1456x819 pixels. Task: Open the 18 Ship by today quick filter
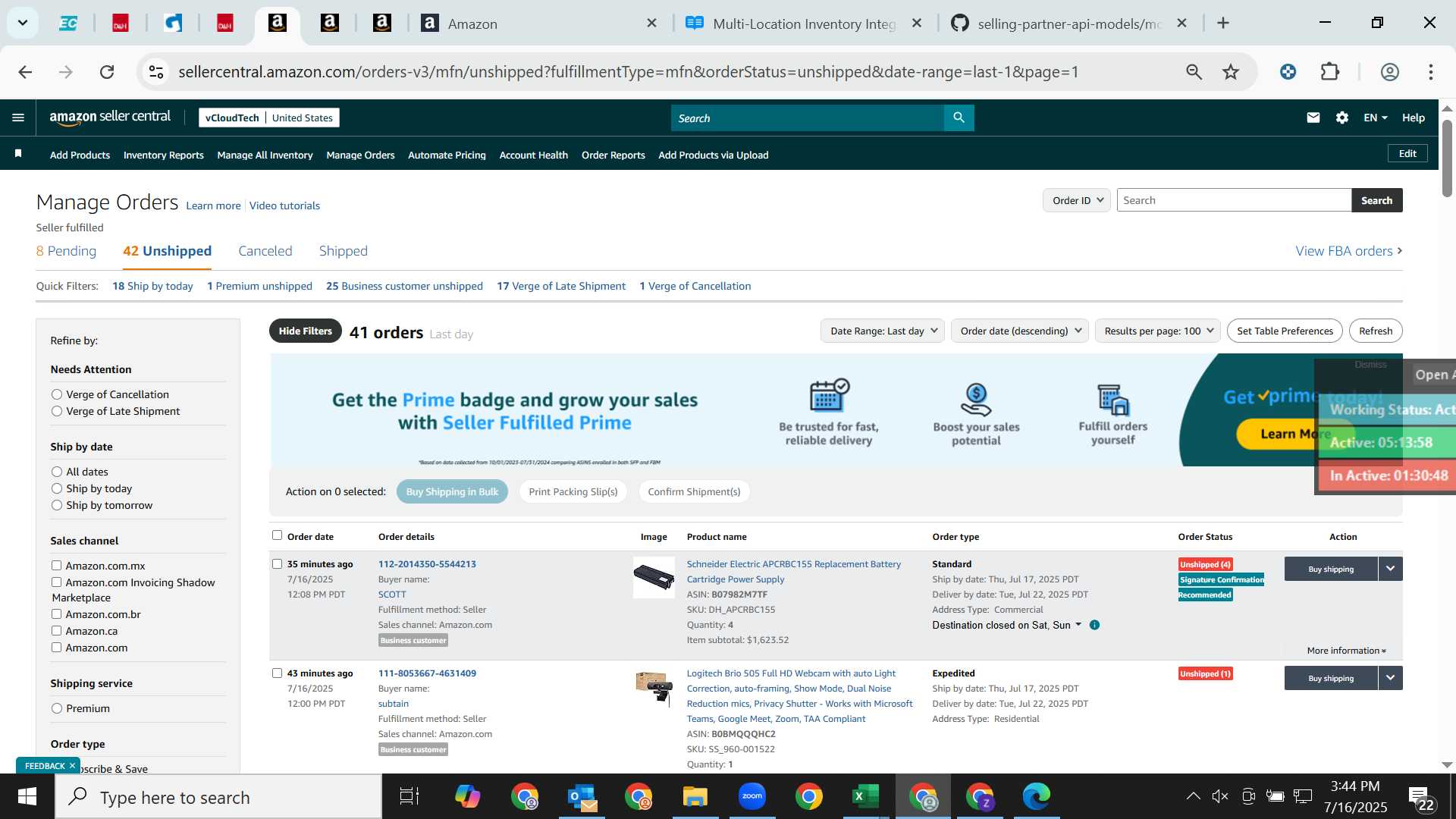[x=152, y=286]
